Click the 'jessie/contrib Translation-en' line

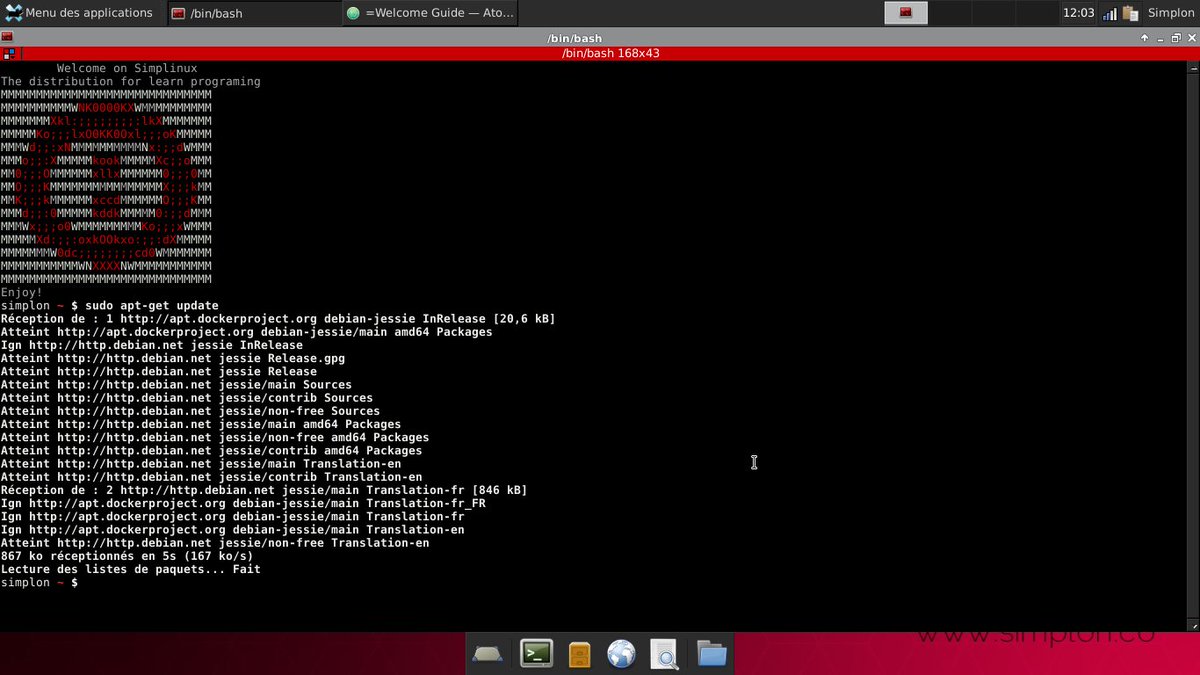[211, 477]
